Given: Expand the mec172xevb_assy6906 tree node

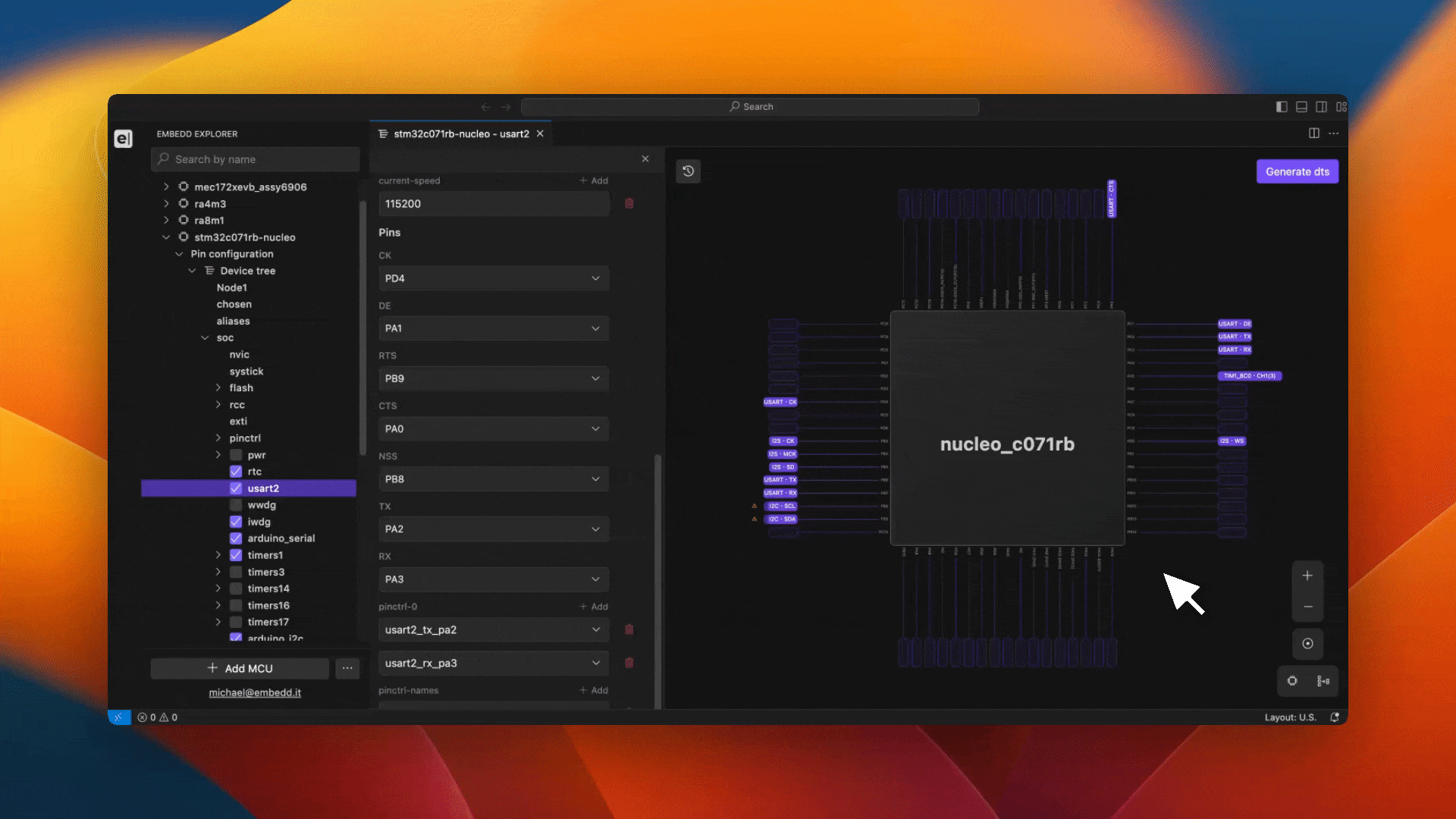Looking at the screenshot, I should [x=167, y=187].
